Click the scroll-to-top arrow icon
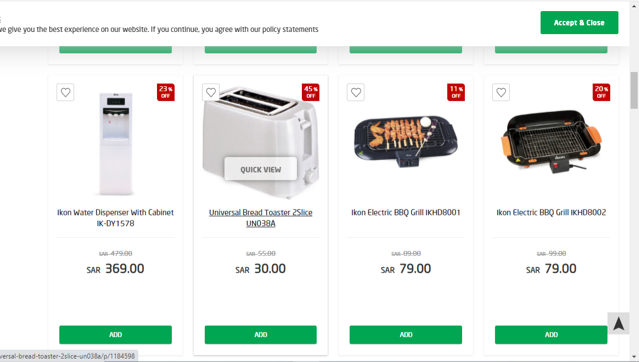The image size is (639, 362). click(618, 324)
